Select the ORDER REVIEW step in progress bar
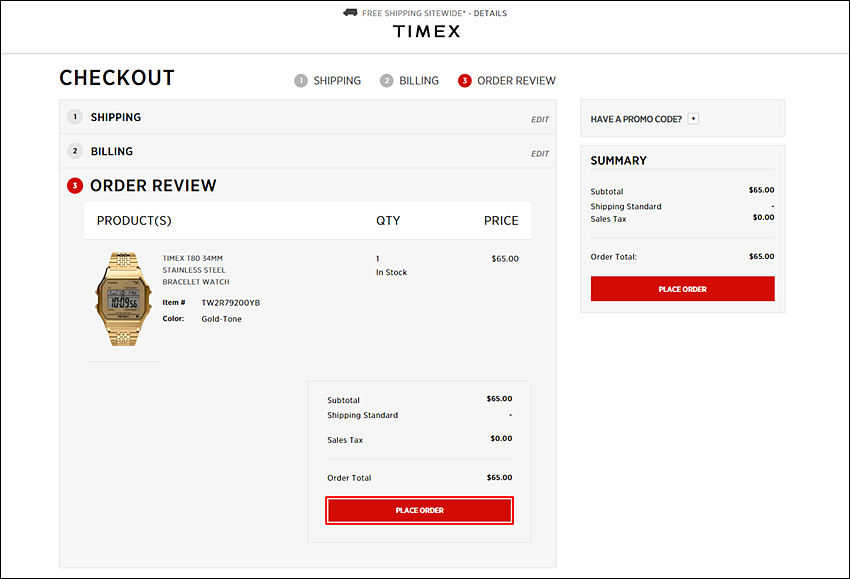The image size is (850, 579). (x=516, y=81)
